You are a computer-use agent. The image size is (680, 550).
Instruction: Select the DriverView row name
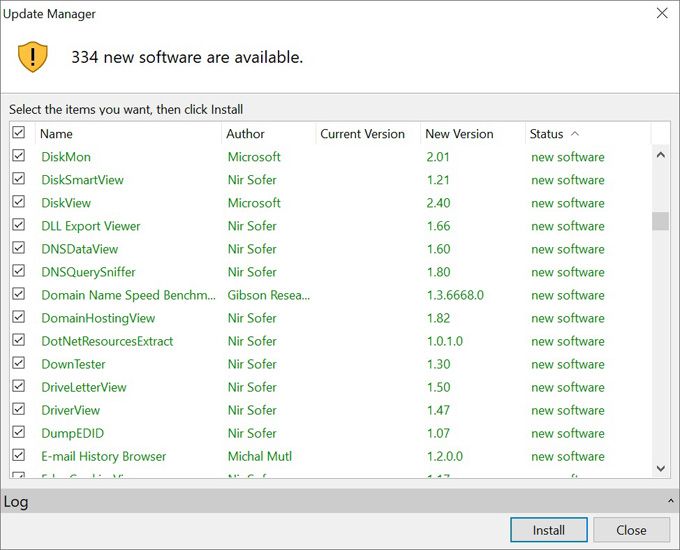pyautogui.click(x=71, y=410)
